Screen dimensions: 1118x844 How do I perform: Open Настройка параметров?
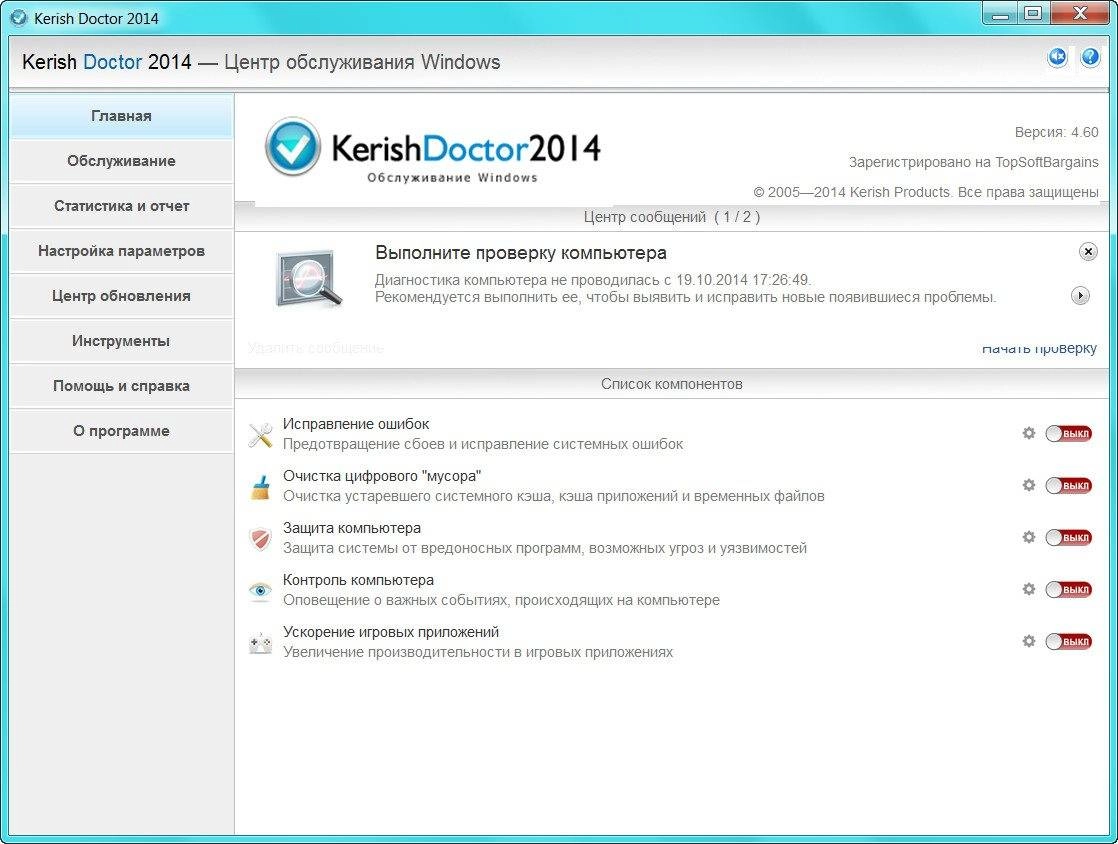(x=121, y=250)
